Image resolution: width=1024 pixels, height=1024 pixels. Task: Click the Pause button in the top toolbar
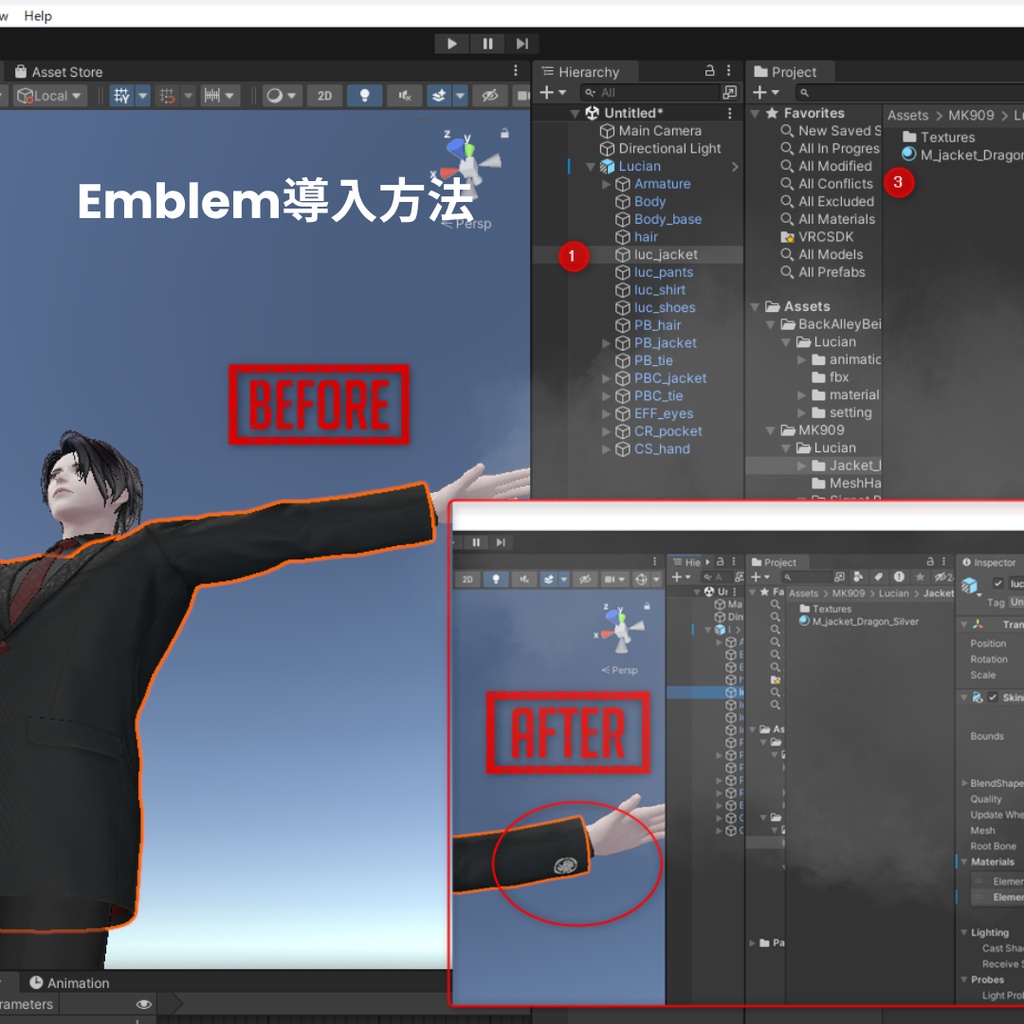(487, 44)
